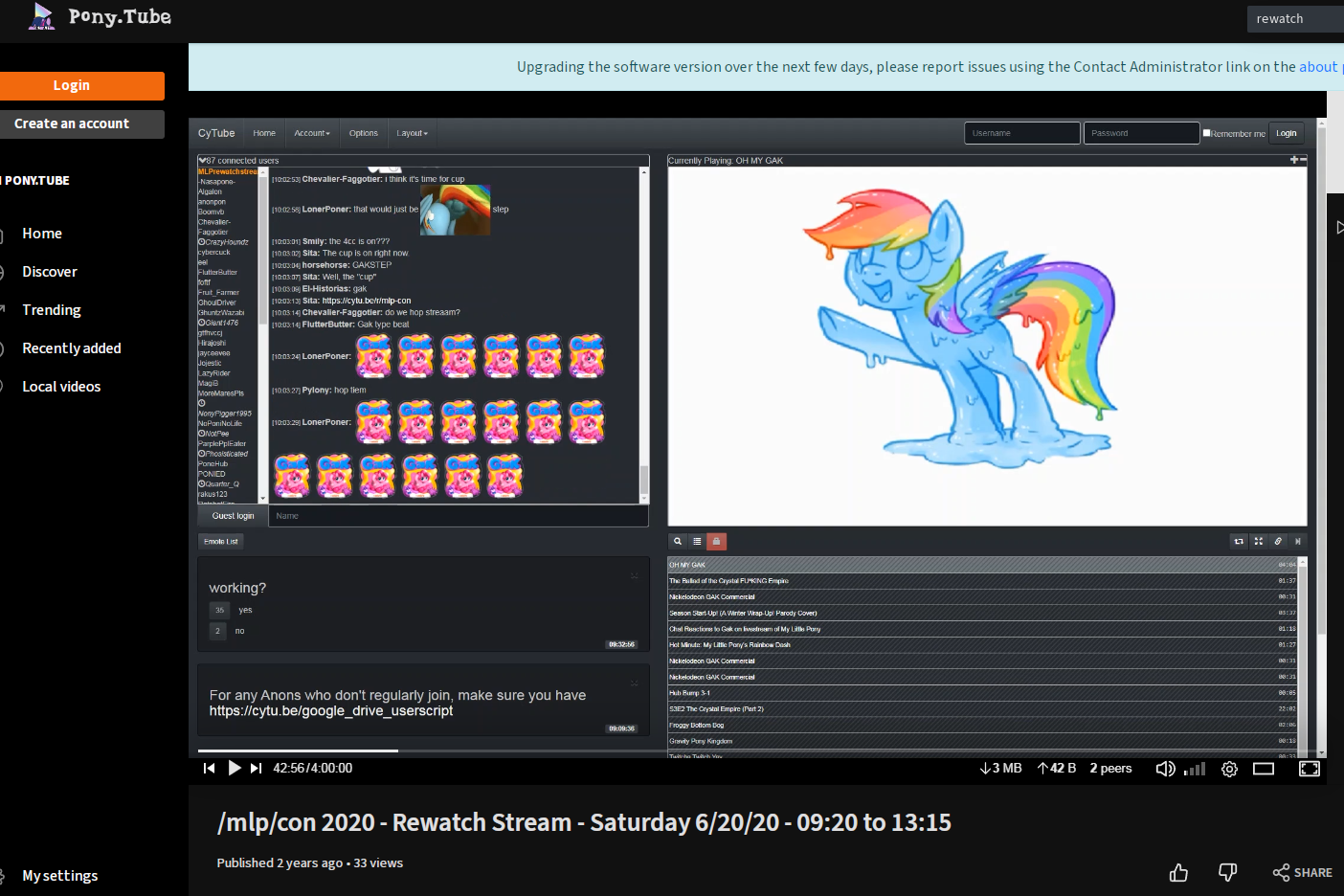1344x896 pixels.
Task: Skip to the next video
Action: pyautogui.click(x=256, y=768)
